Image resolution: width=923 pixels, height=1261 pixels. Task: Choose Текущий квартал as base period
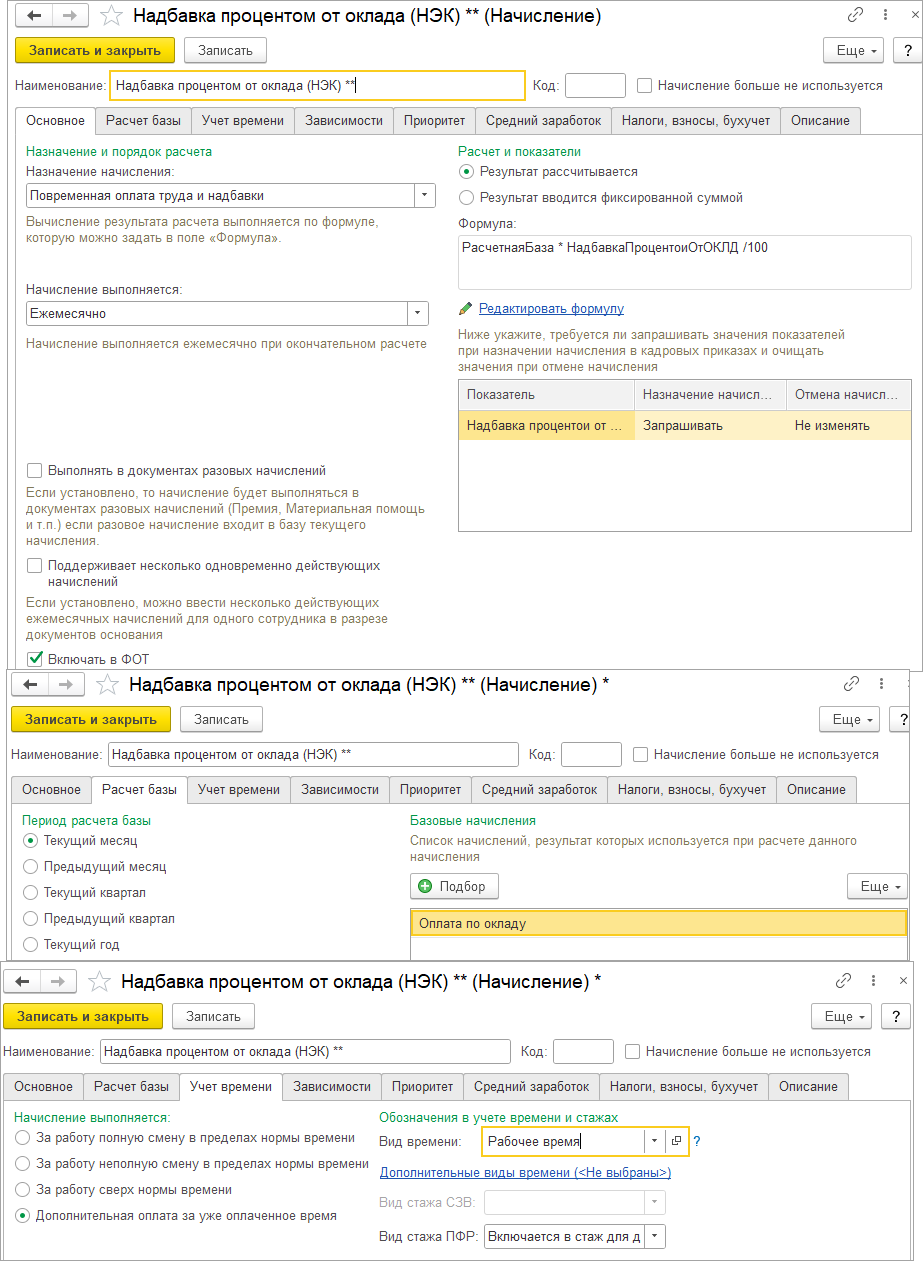[30, 893]
